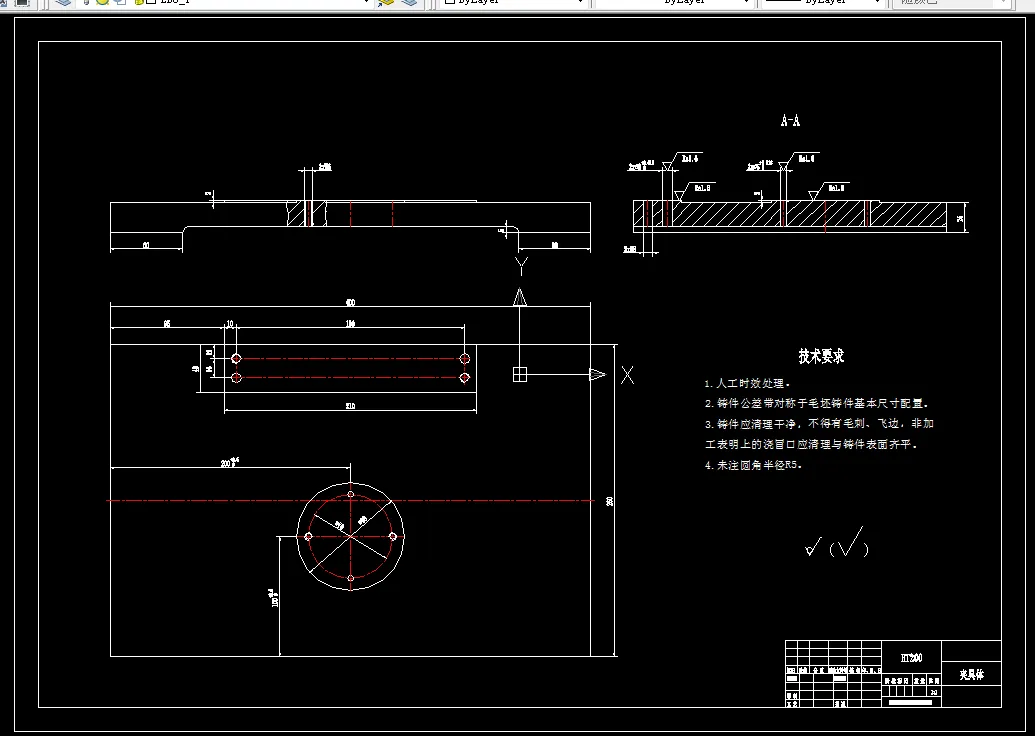
Task: Select the 210 dimension below the slot
Action: (x=351, y=406)
